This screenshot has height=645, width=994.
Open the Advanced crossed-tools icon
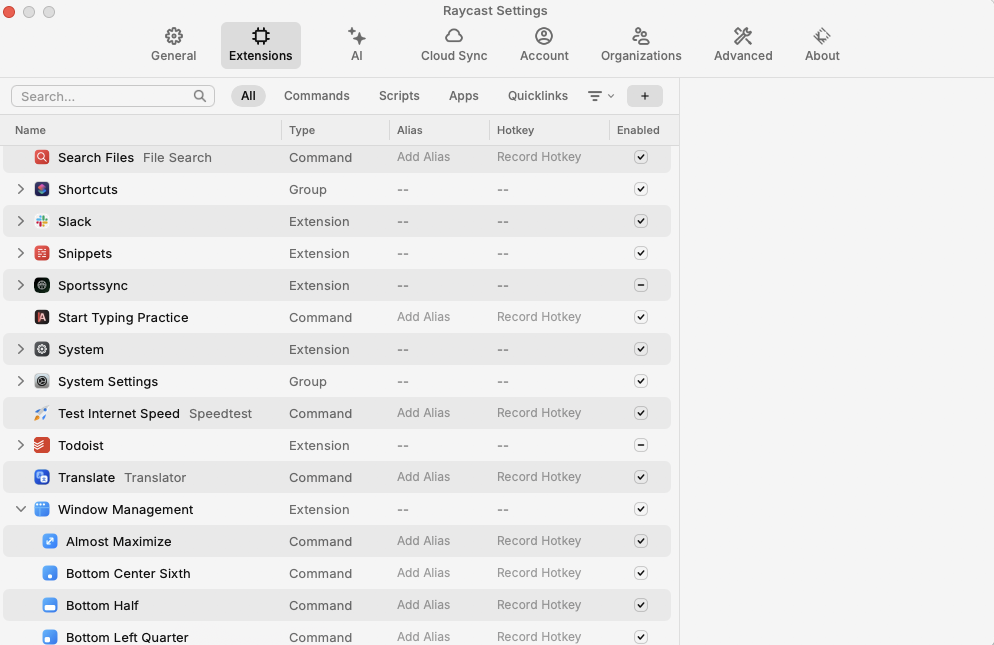pyautogui.click(x=743, y=36)
